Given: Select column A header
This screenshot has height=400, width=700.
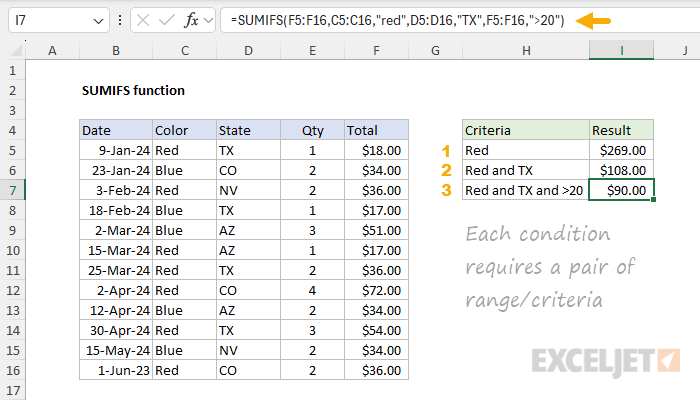Looking at the screenshot, I should click(x=52, y=50).
